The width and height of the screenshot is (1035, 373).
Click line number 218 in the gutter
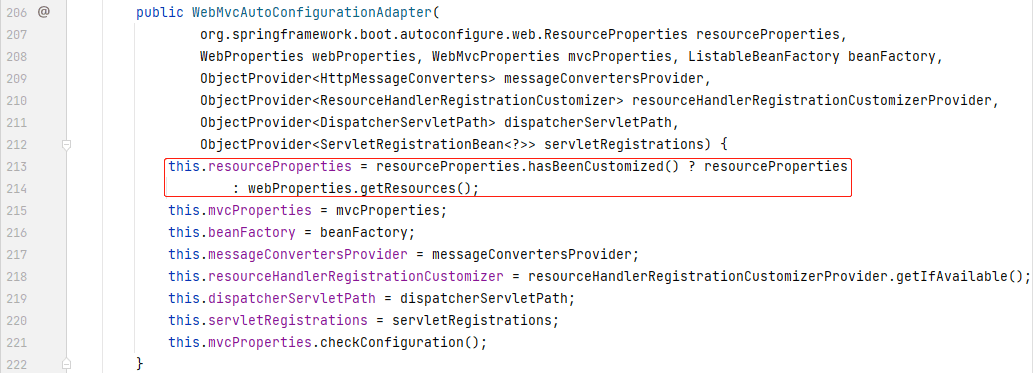coord(16,276)
